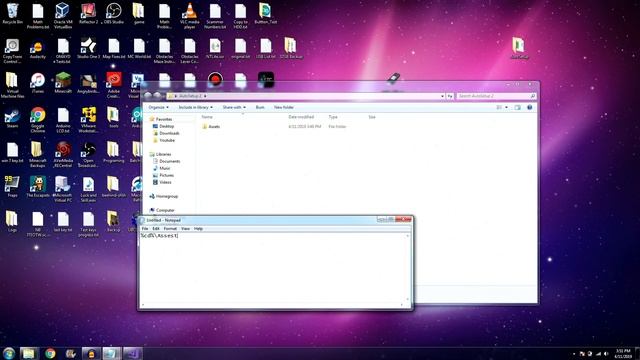This screenshot has width=640, height=360.
Task: Open Notepad Format menu
Action: pos(170,229)
